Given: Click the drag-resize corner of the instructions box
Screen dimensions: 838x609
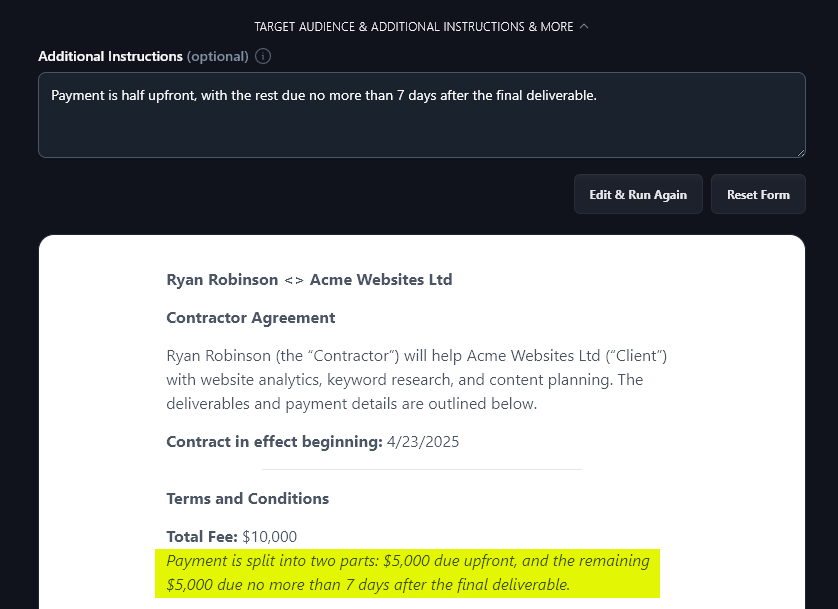Looking at the screenshot, I should (x=800, y=151).
